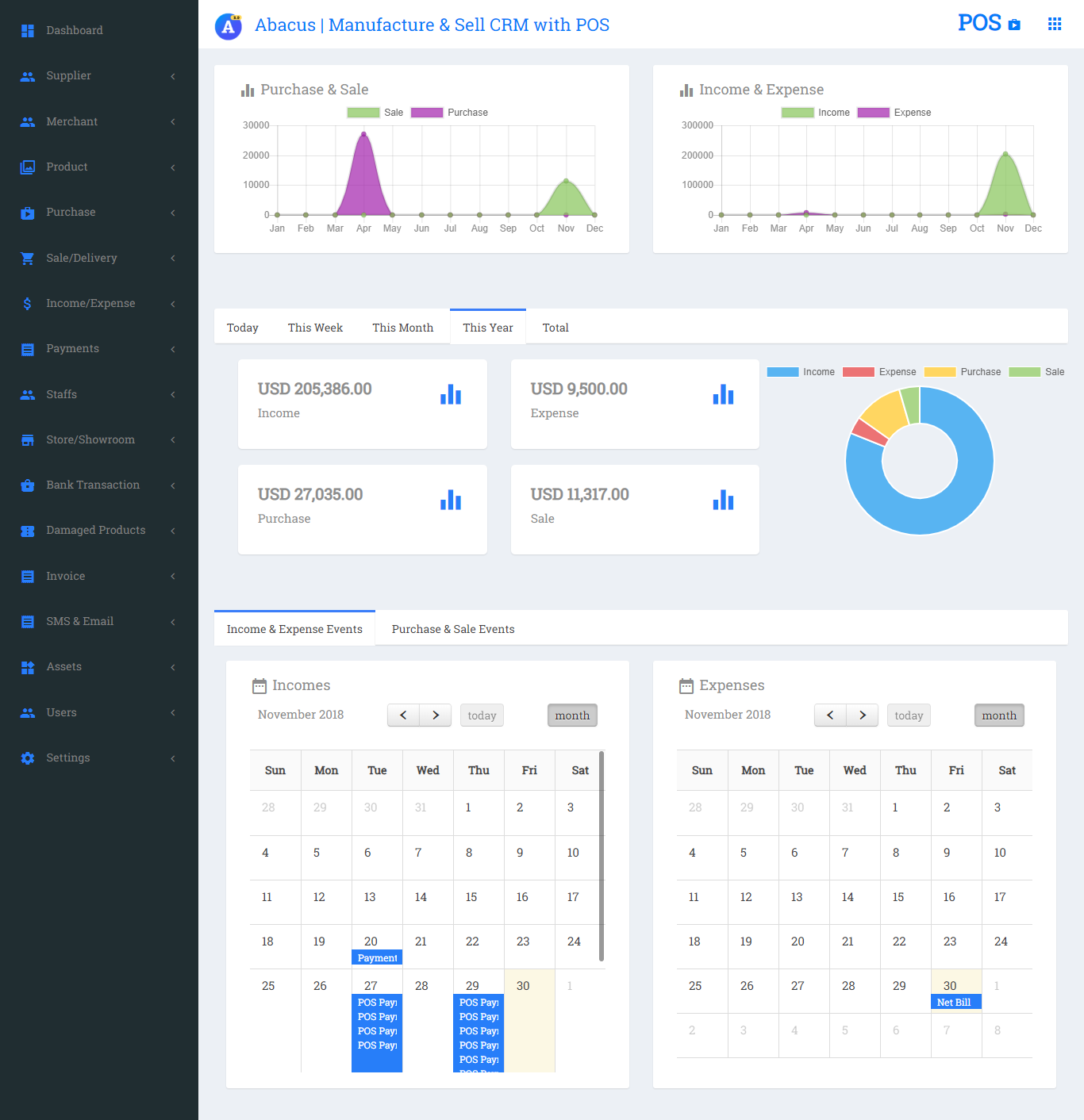Toggle Purchase legend on the donut chart
The width and height of the screenshot is (1084, 1120).
[x=963, y=372]
